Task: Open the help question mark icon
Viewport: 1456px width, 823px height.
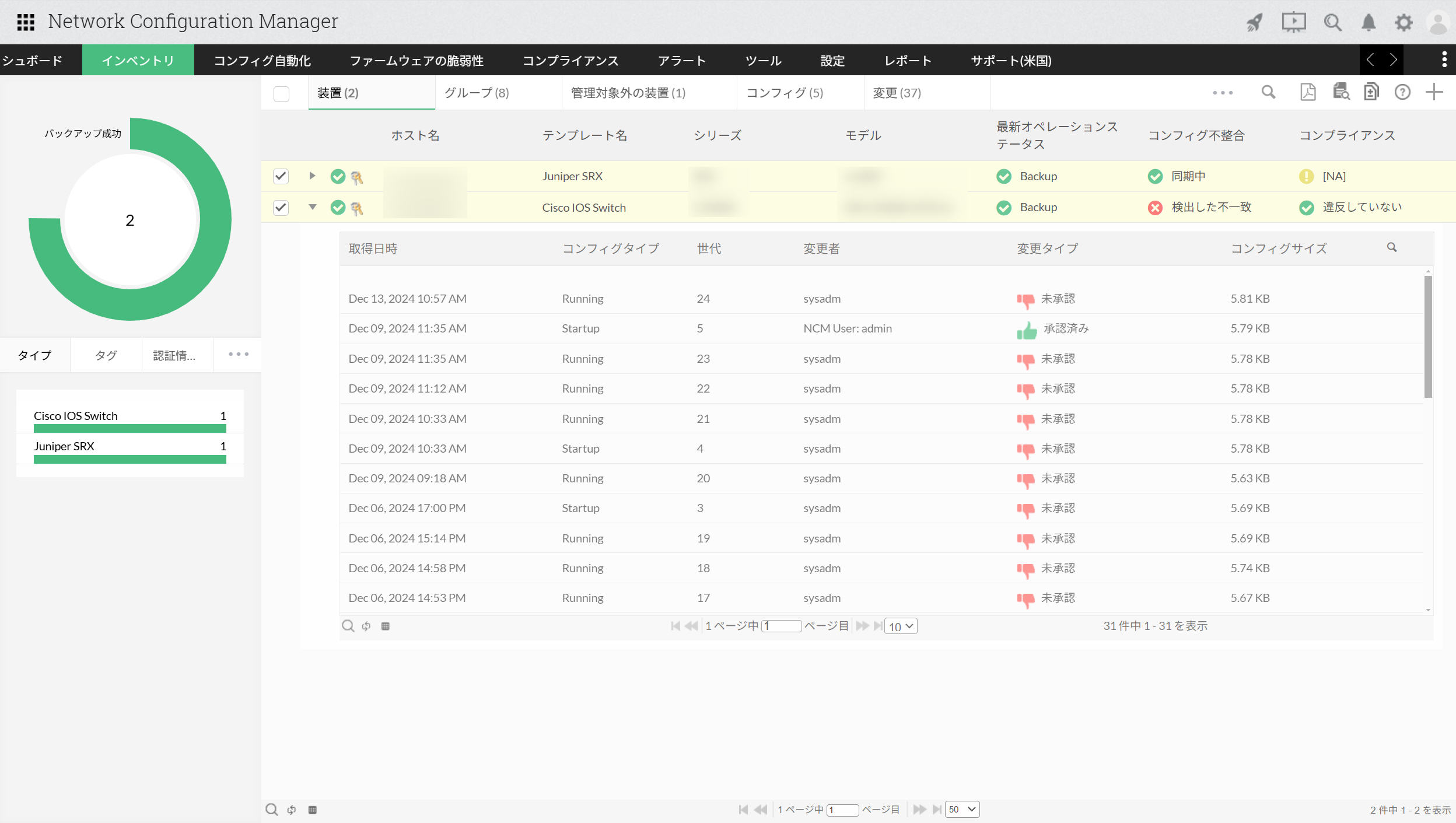Action: click(x=1402, y=92)
